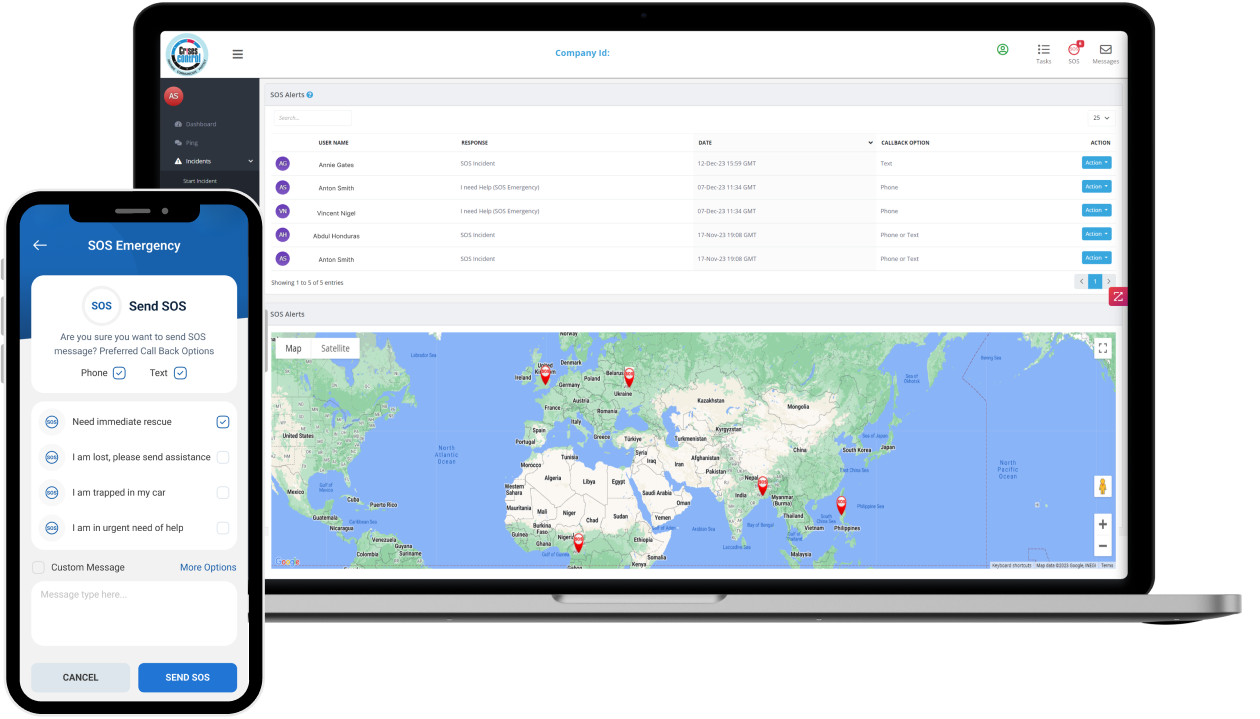Click the red AS user avatar in sidebar
Screen dimensions: 1260x719
pyautogui.click(x=173, y=96)
